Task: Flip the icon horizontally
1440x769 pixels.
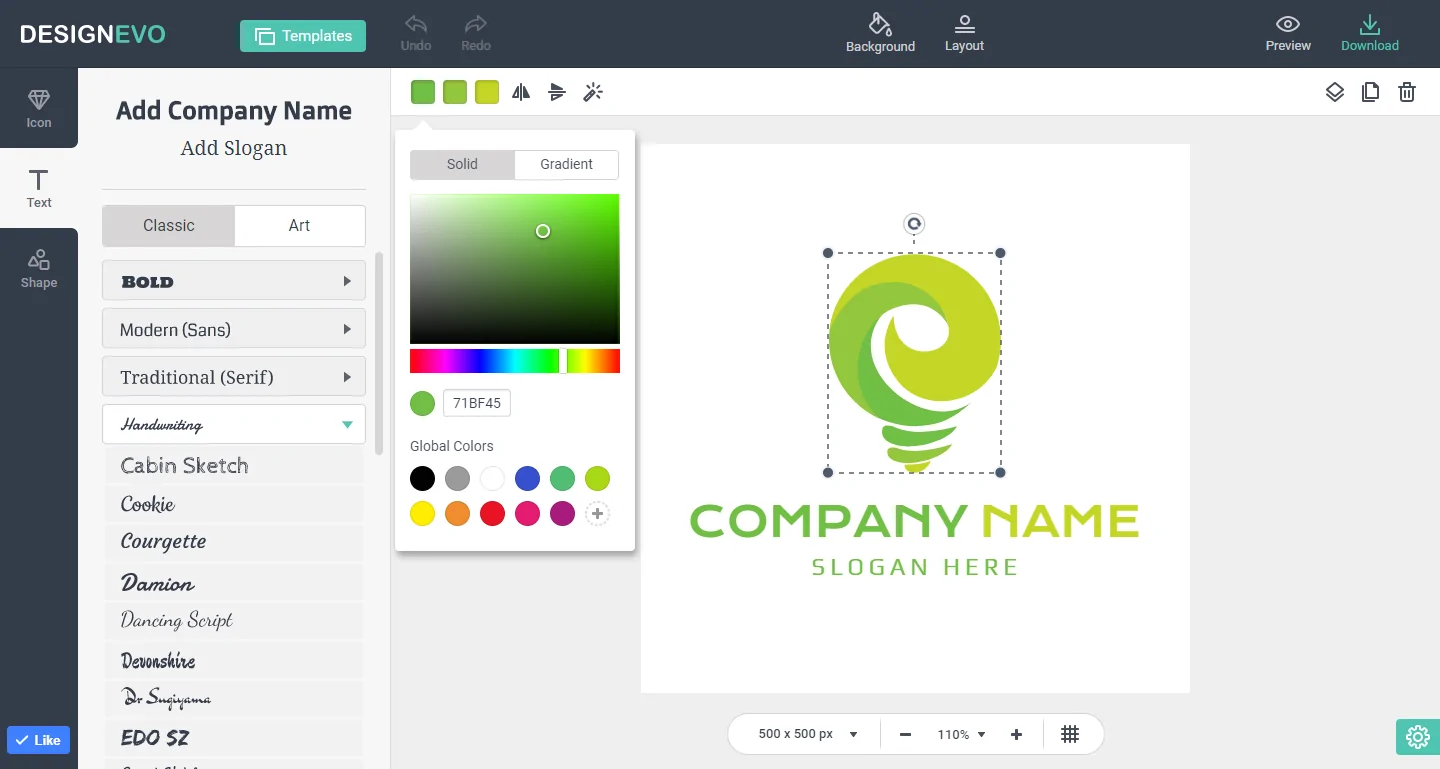Action: point(520,91)
